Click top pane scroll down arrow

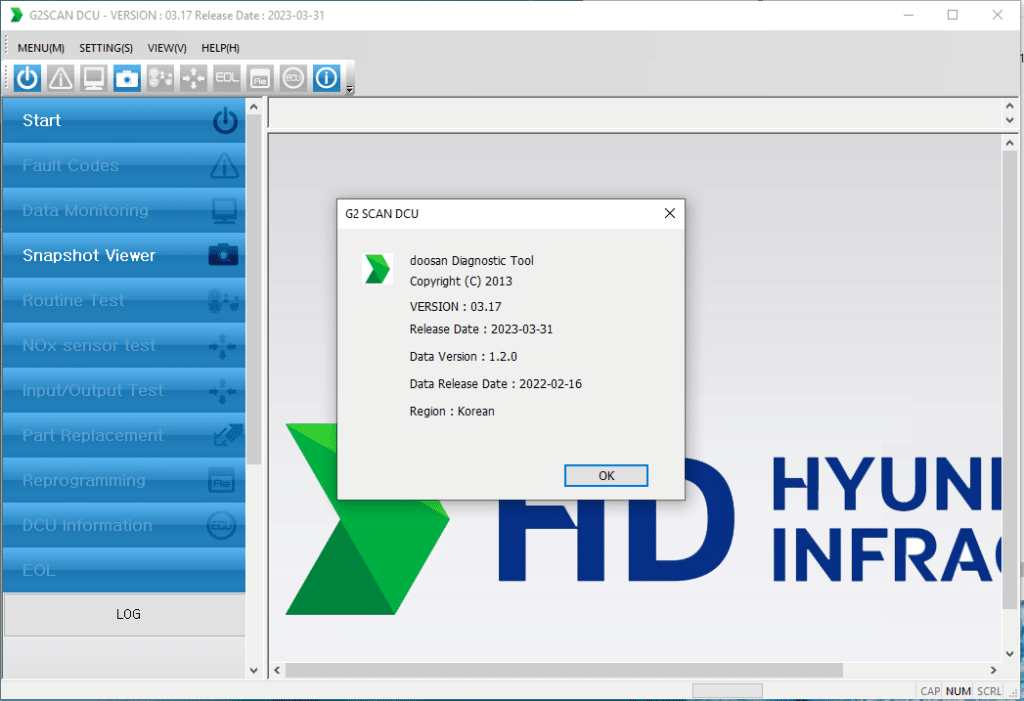(1010, 120)
